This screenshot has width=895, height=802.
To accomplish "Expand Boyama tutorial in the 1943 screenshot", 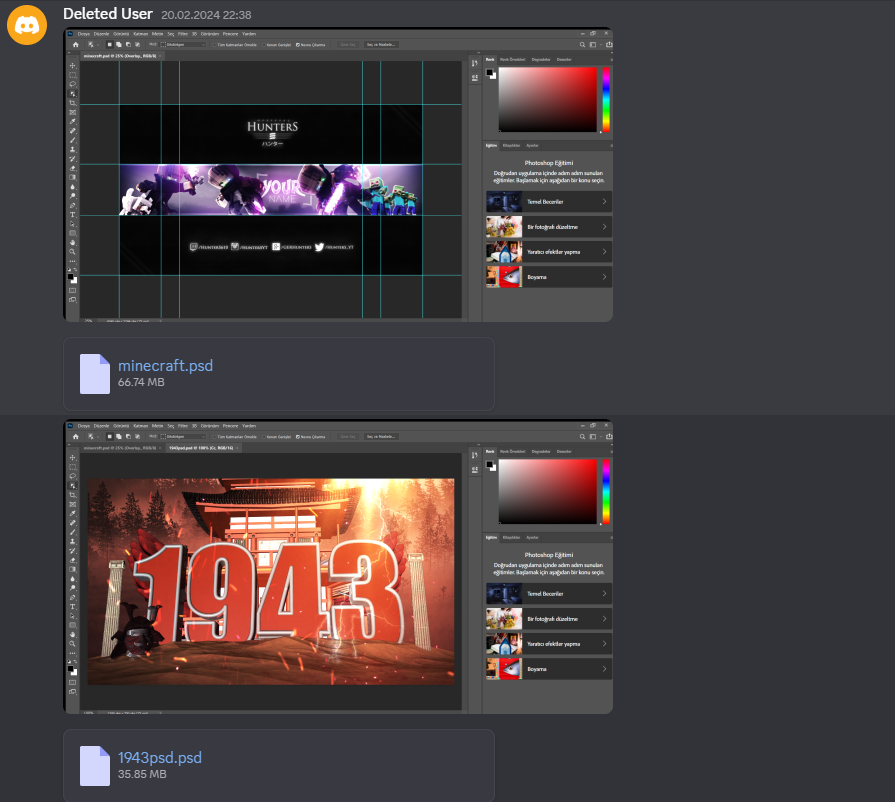I will [x=549, y=669].
